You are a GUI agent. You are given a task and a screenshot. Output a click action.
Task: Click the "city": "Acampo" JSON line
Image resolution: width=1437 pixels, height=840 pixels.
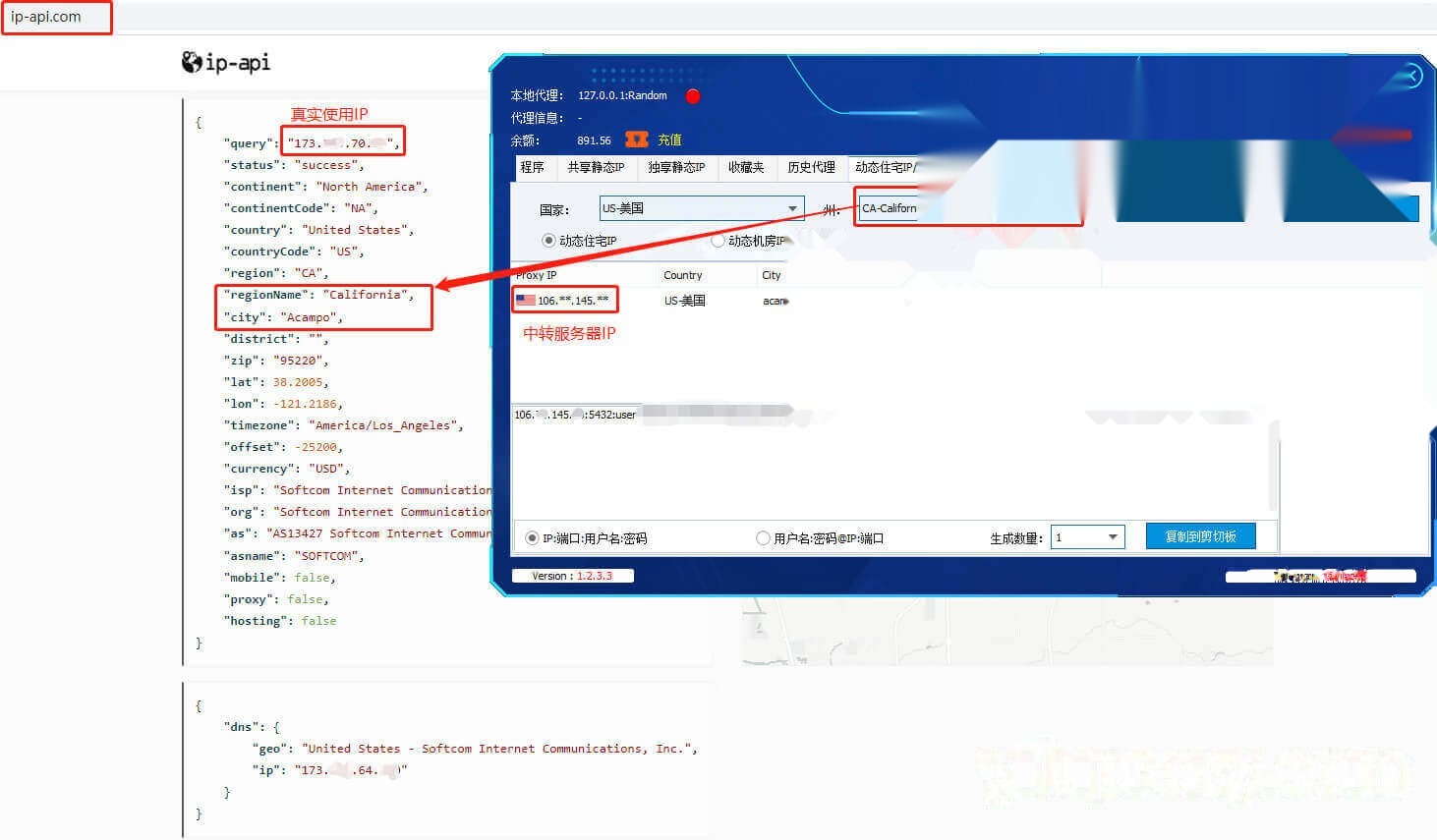pos(283,317)
